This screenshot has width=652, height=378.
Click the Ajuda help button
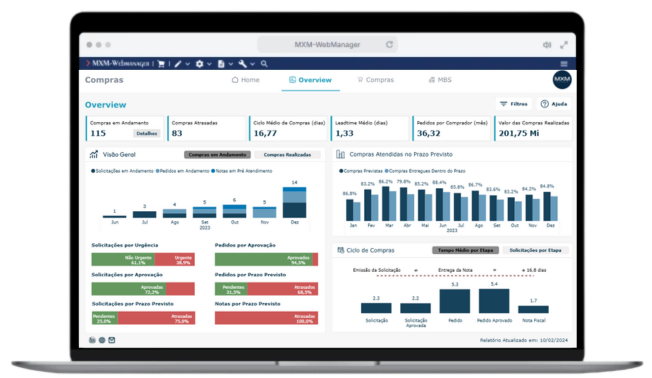(554, 104)
